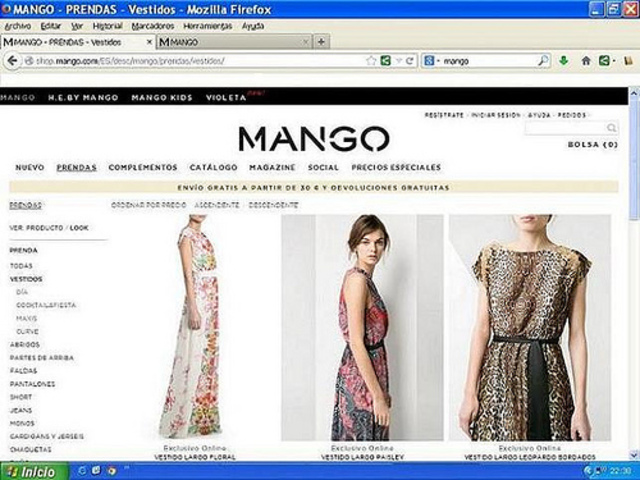Open the Herramientas menu

(x=207, y=26)
